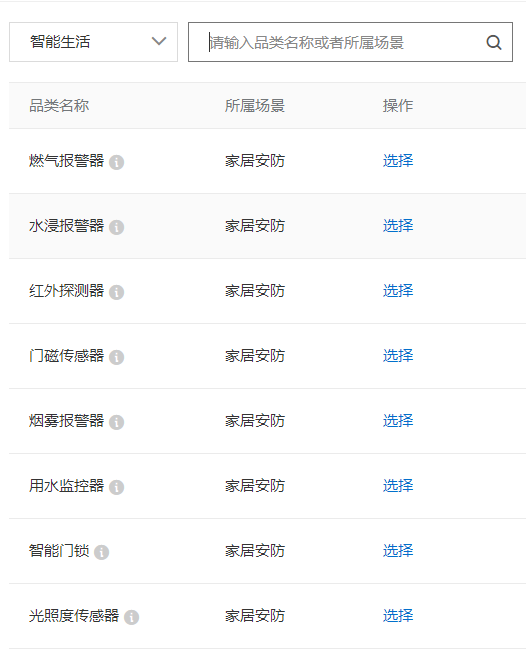Show info icon for 智能门锁
This screenshot has height=653, width=526.
[x=102, y=552]
